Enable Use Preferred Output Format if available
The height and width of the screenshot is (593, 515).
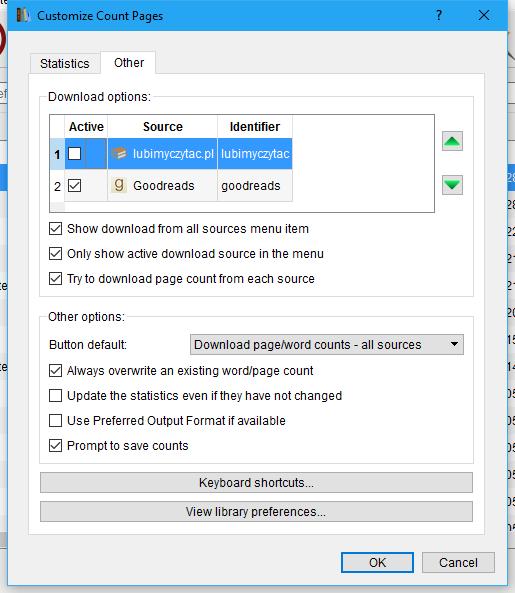[56, 421]
